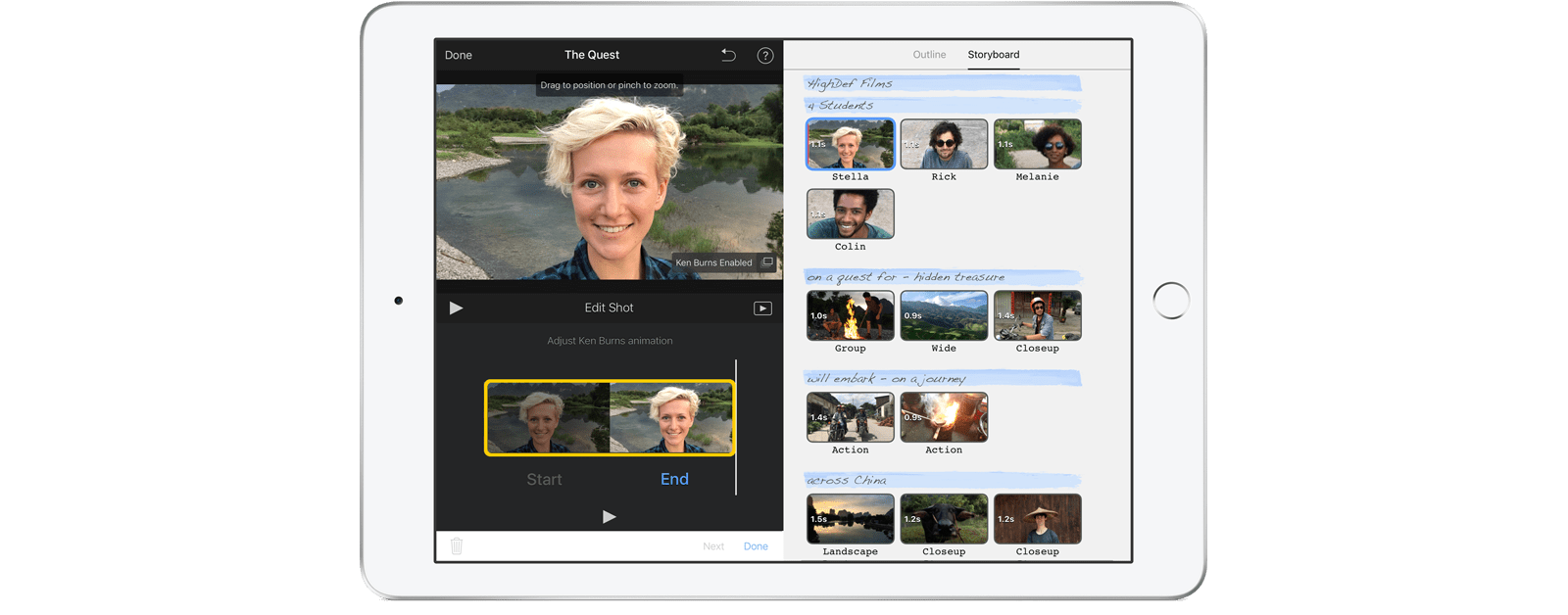Screen dimensions: 1568x615
Task: Open the trailer preview icon beside Edit Shot
Action: [x=762, y=308]
